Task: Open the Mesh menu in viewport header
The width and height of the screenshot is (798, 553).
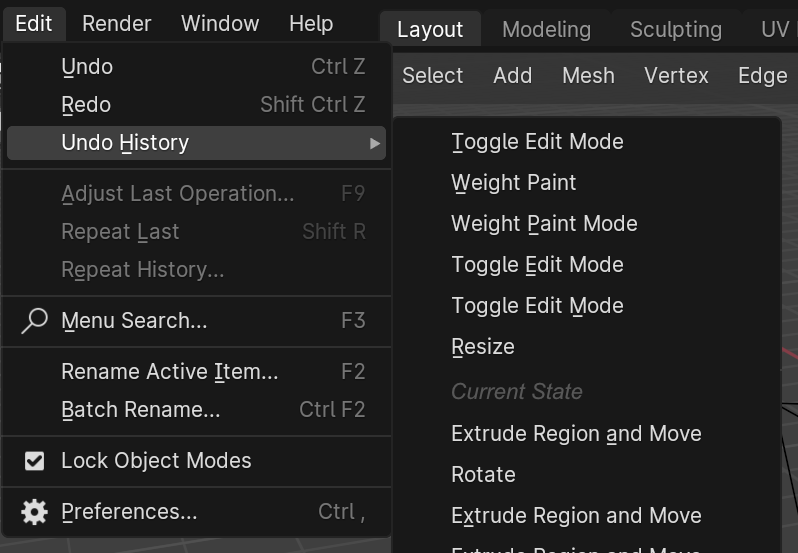Action: pyautogui.click(x=588, y=76)
